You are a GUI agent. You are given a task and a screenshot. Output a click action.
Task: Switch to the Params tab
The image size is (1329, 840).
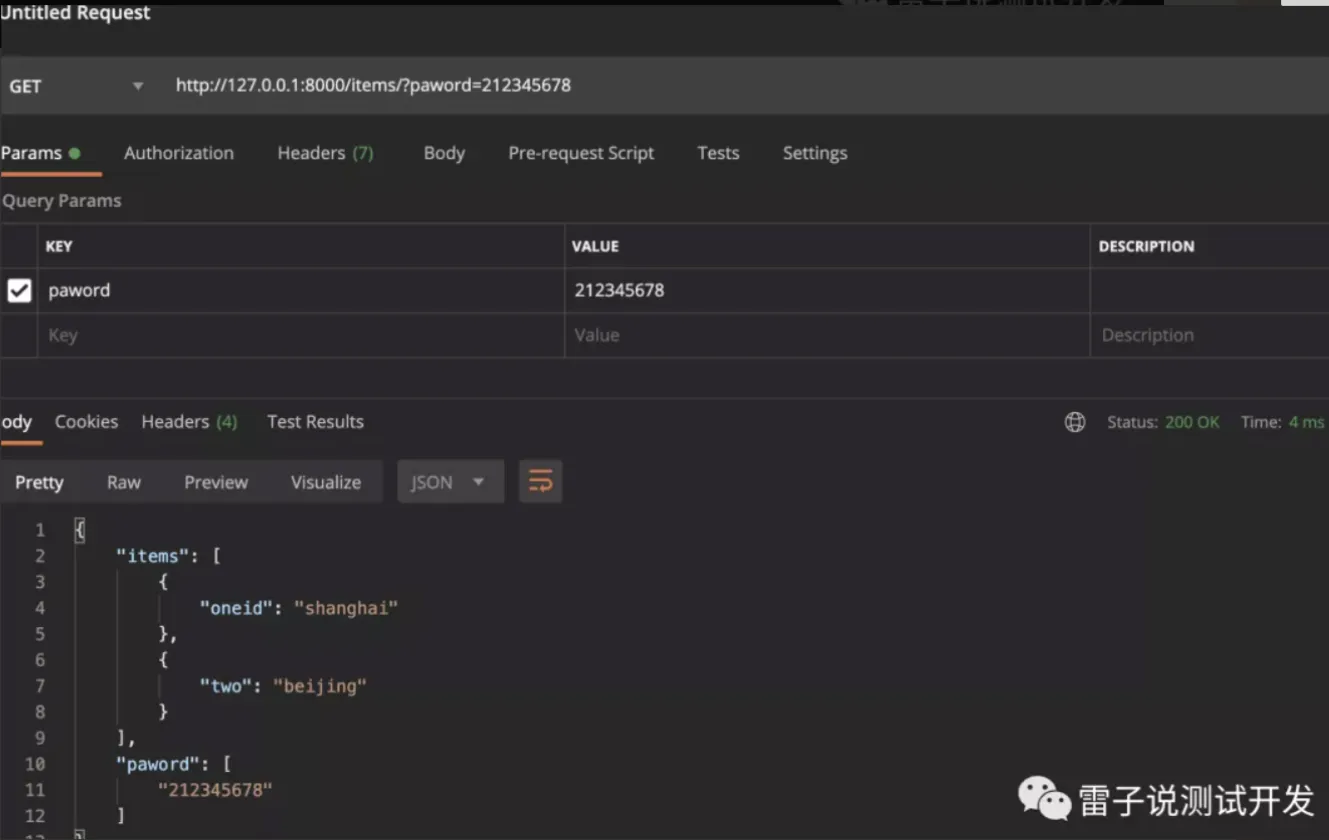coord(40,153)
